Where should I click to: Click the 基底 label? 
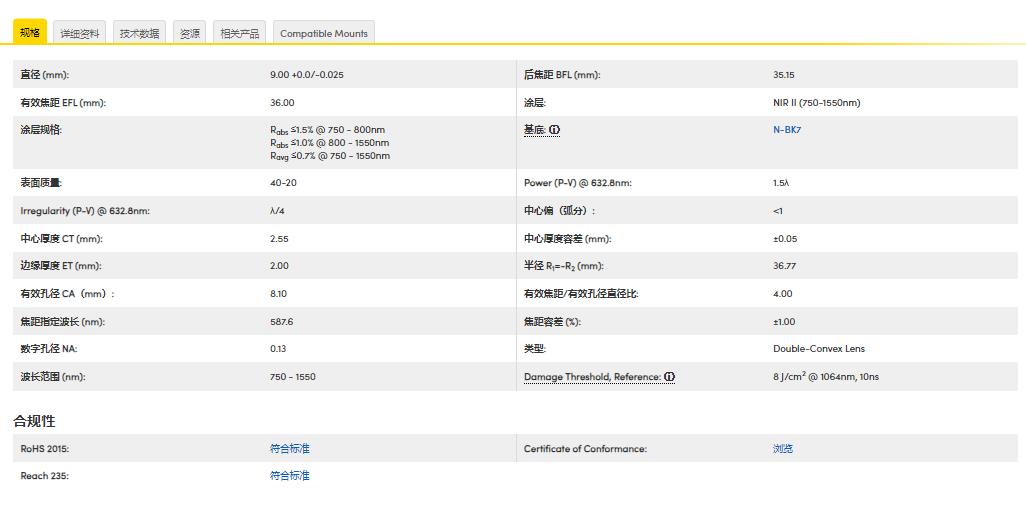click(x=535, y=130)
